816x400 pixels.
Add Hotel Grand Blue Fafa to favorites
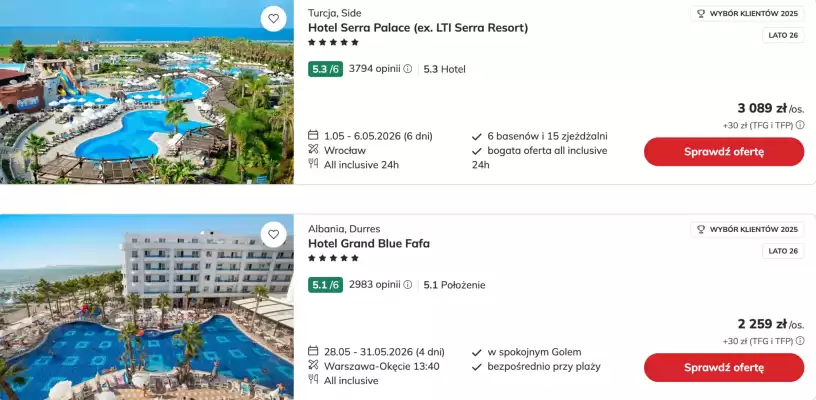(273, 234)
